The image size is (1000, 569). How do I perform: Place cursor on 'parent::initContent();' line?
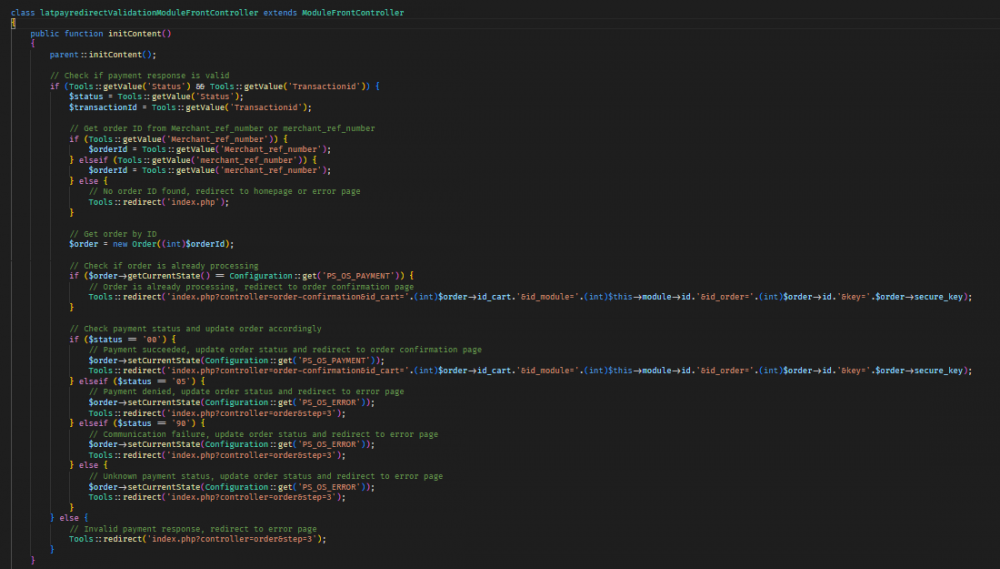coord(103,55)
